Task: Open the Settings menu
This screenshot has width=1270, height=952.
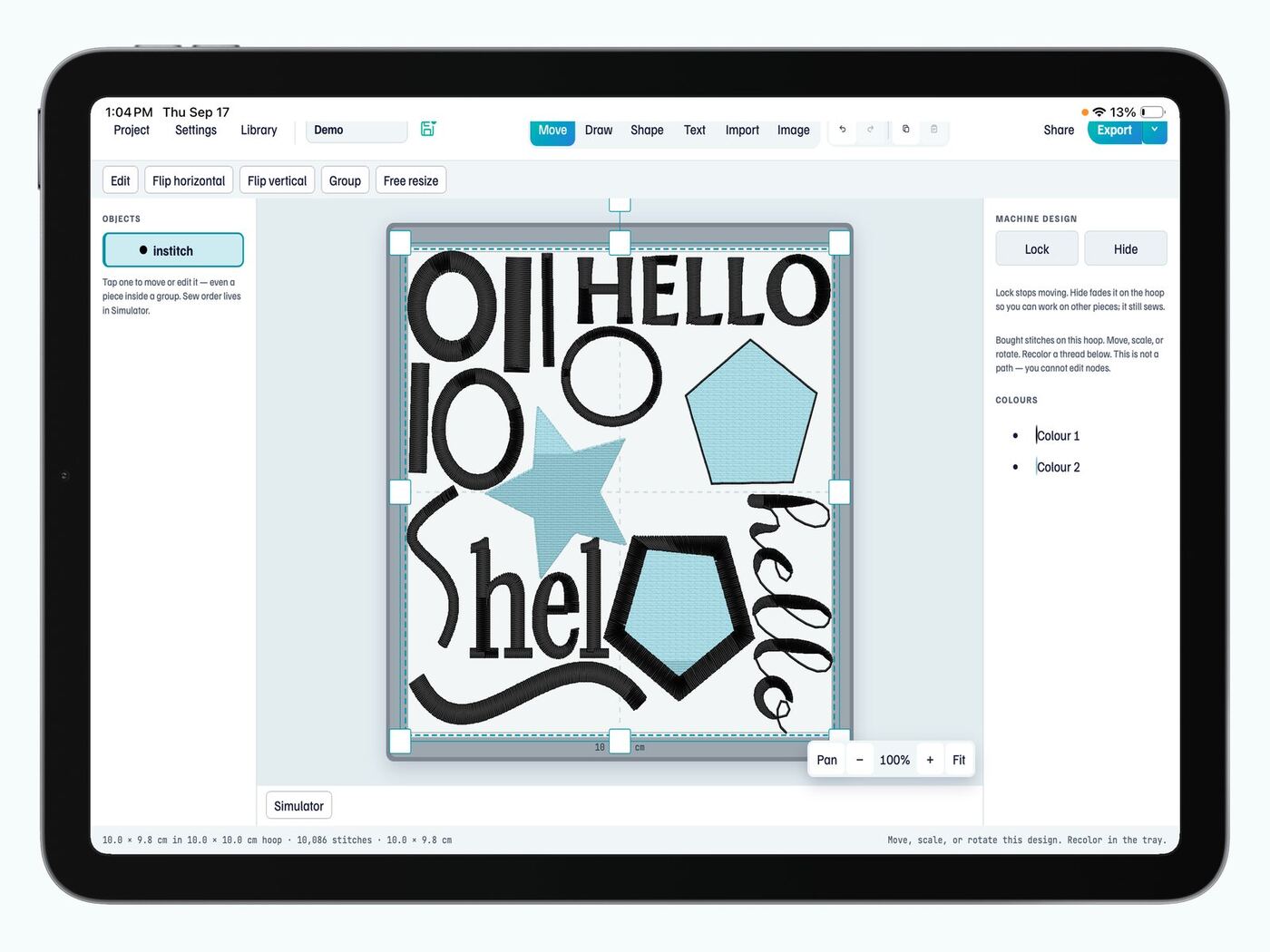Action: click(x=196, y=131)
